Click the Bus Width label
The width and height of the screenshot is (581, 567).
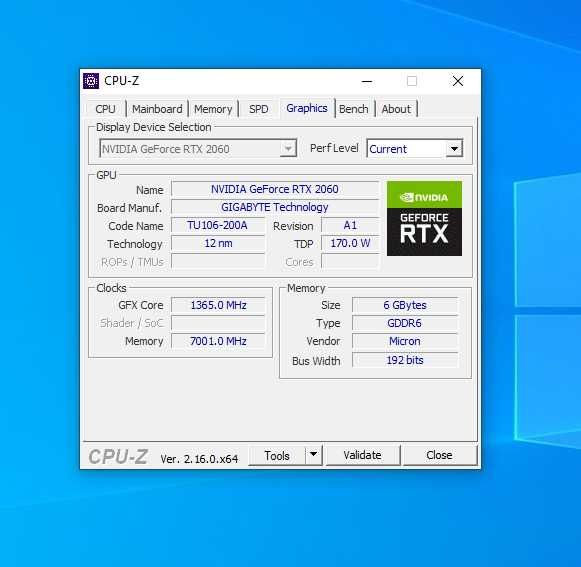[x=316, y=361]
